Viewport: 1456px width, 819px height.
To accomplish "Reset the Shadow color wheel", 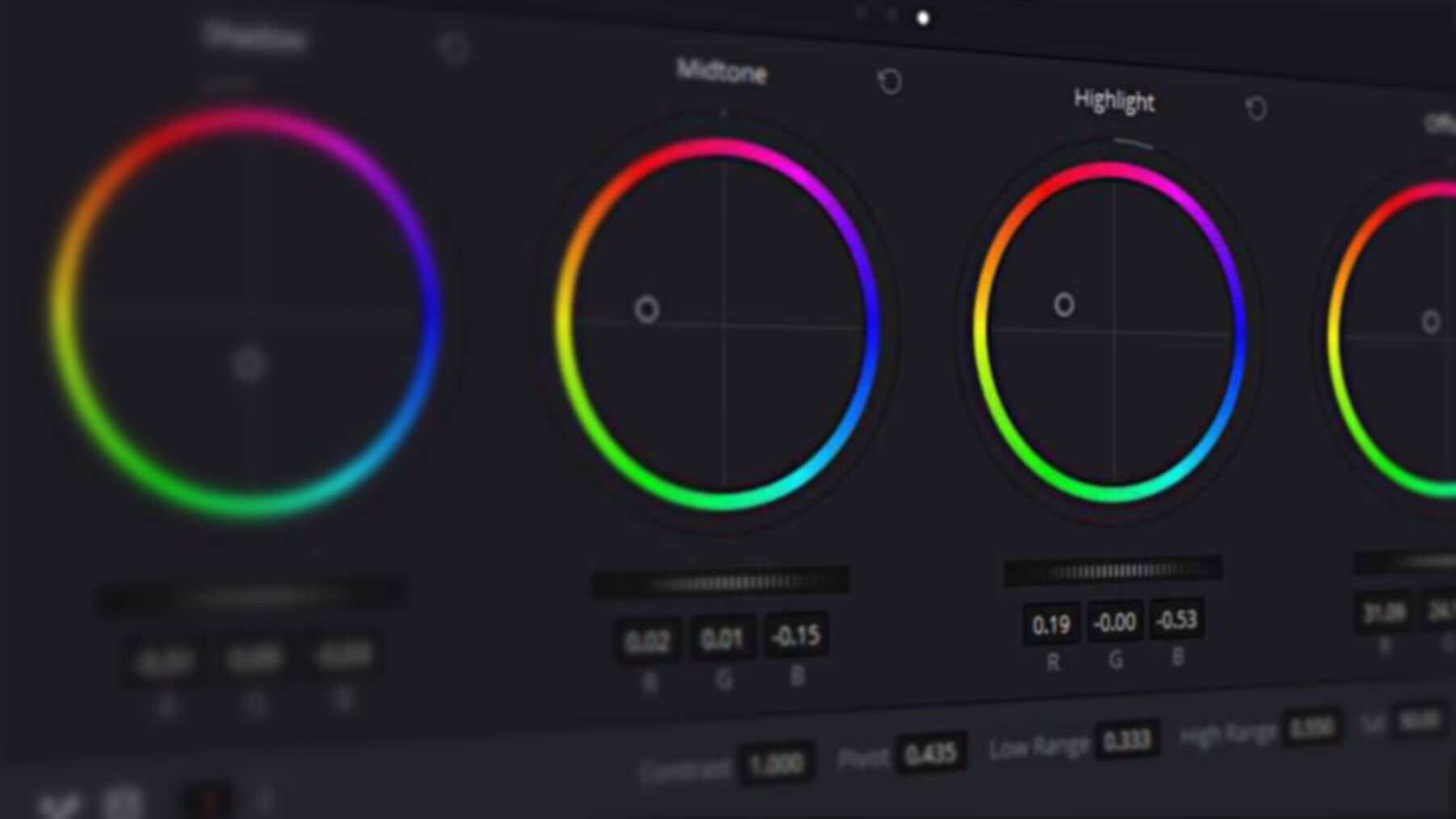I will [x=452, y=48].
